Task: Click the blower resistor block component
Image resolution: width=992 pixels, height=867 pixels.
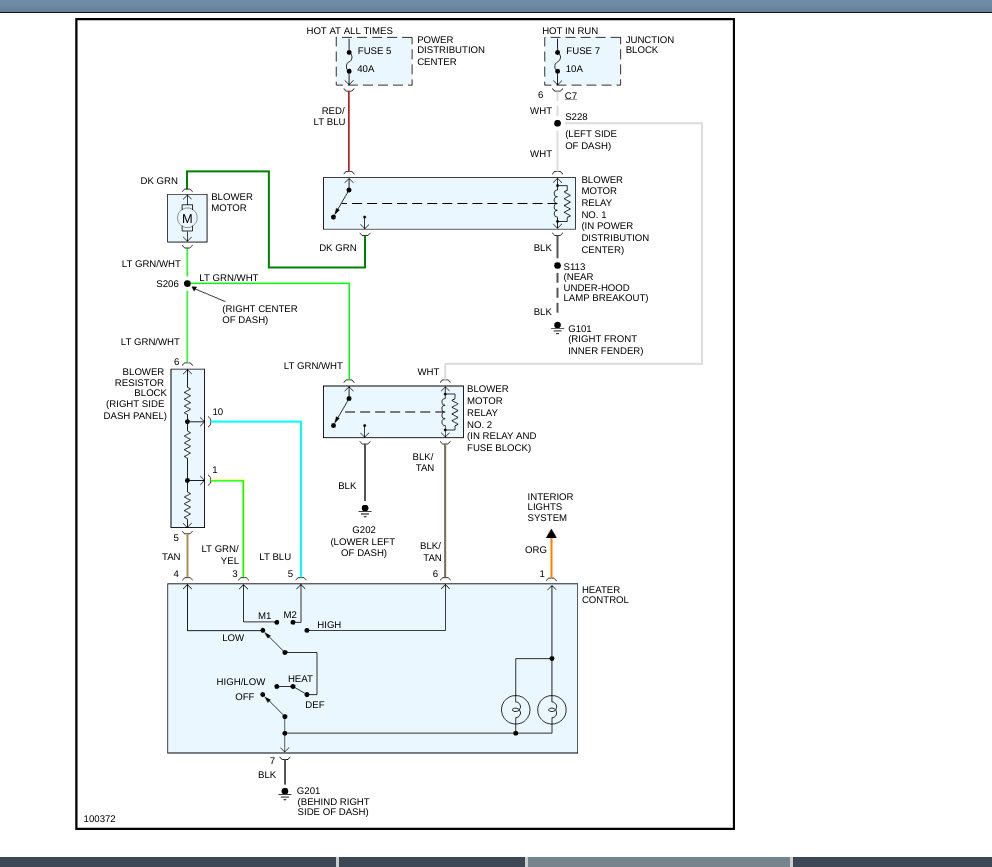Action: click(187, 448)
